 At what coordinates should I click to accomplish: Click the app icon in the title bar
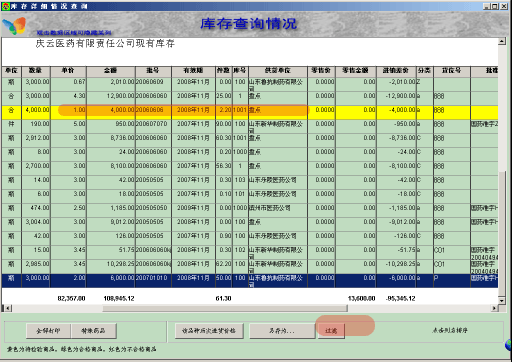pos(5,6)
